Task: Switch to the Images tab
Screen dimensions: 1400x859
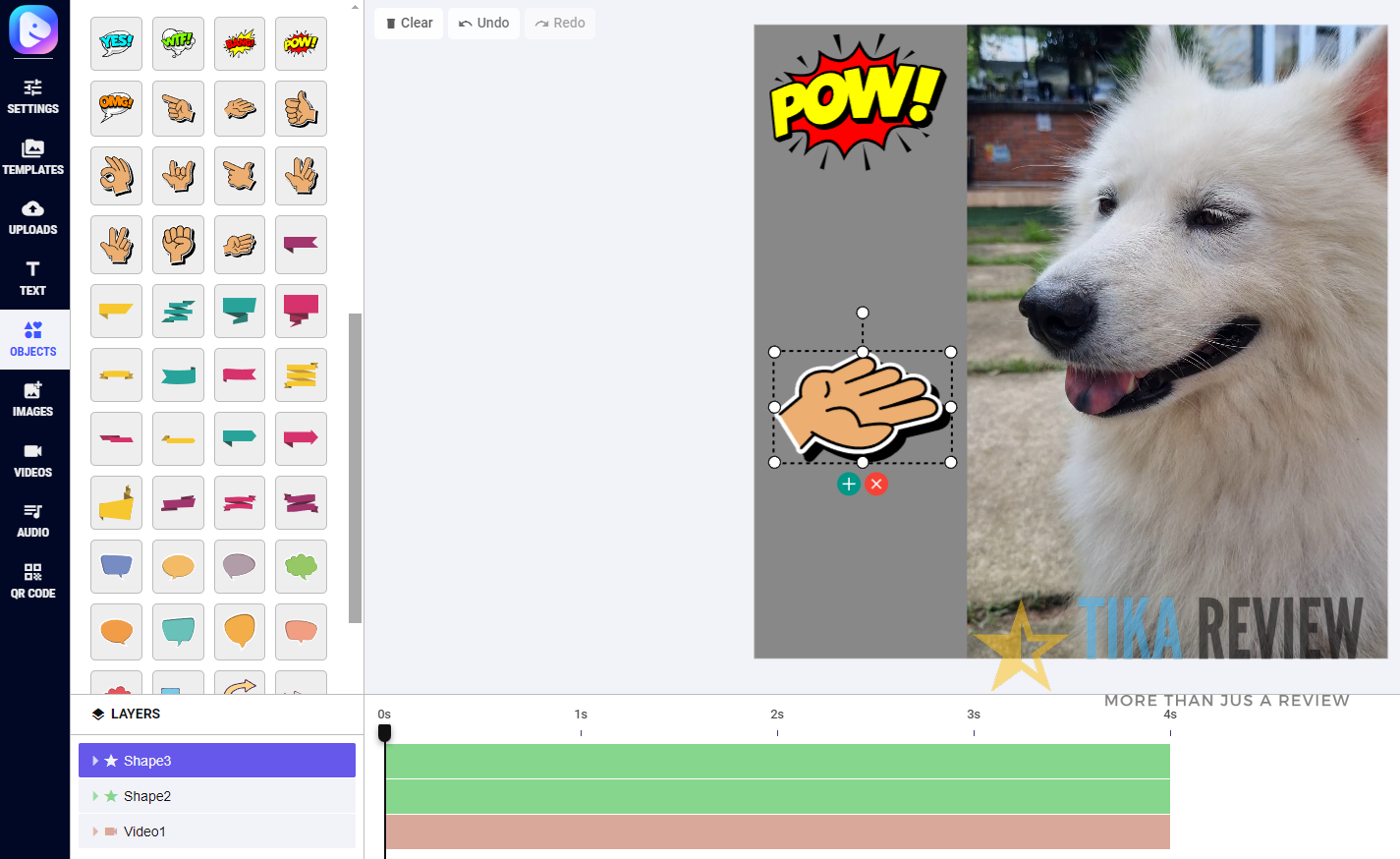Action: (33, 399)
